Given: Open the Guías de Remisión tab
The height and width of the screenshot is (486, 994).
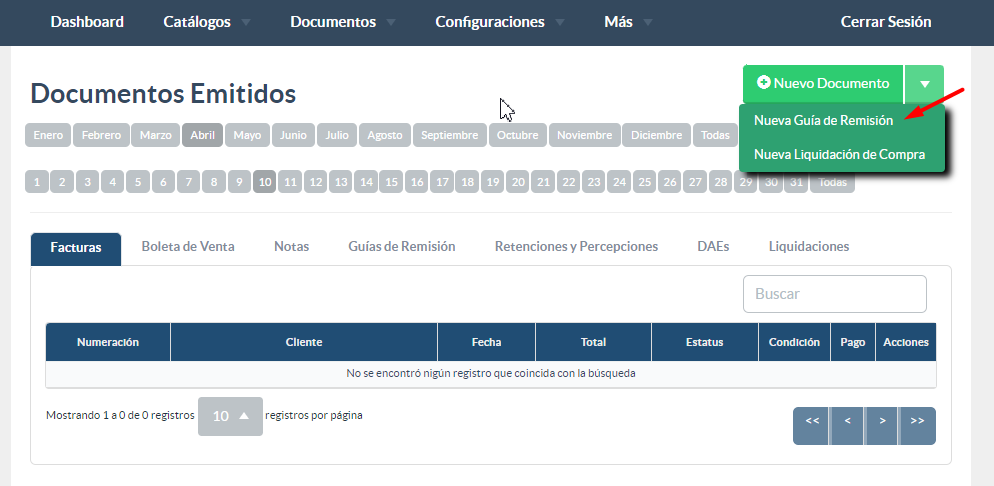Looking at the screenshot, I should pos(401,246).
